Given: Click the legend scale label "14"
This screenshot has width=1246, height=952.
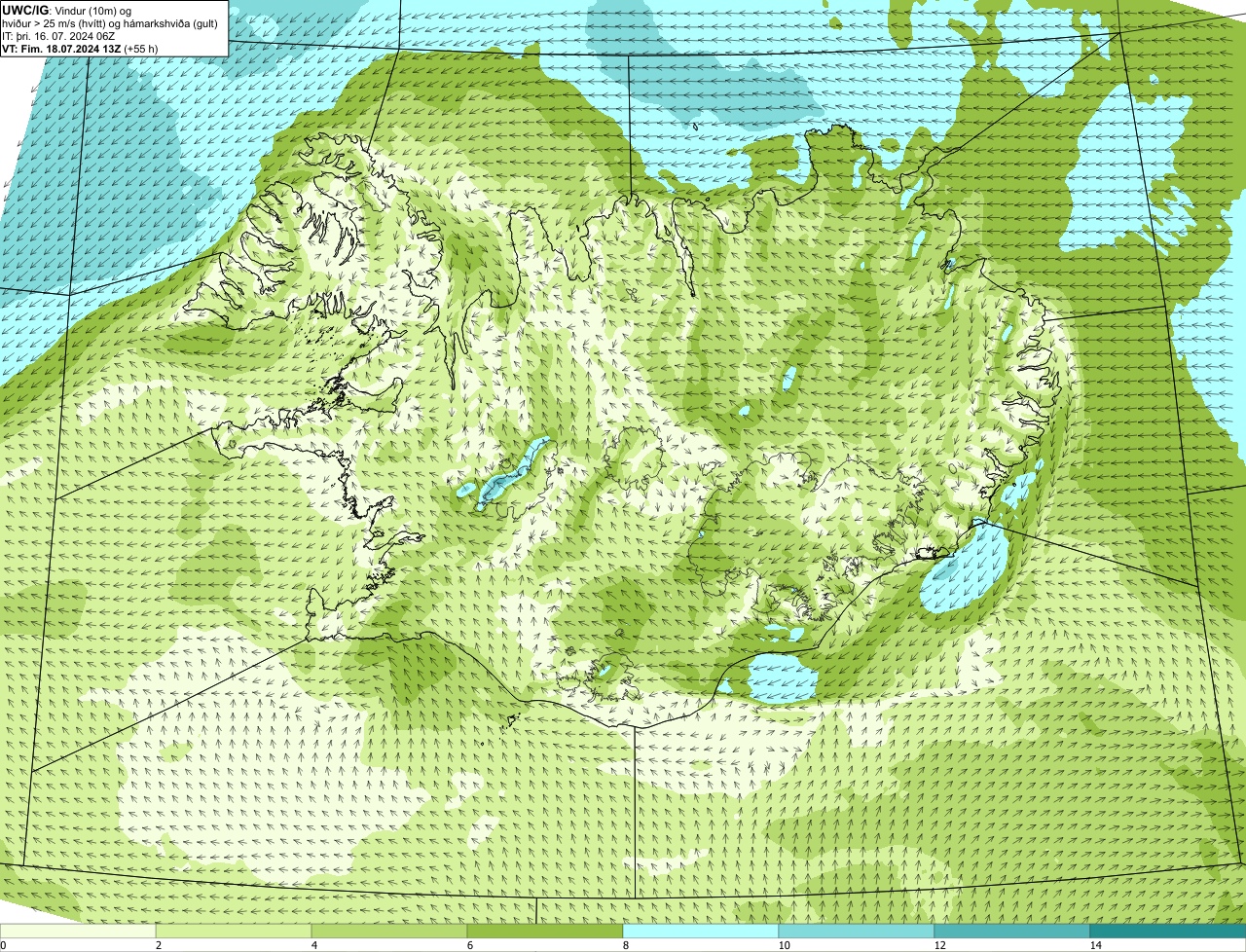Looking at the screenshot, I should click(1095, 945).
